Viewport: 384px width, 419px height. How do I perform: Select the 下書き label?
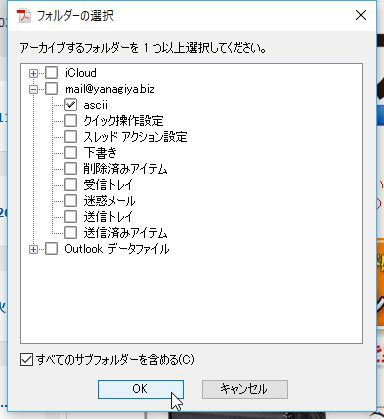[x=100, y=153]
